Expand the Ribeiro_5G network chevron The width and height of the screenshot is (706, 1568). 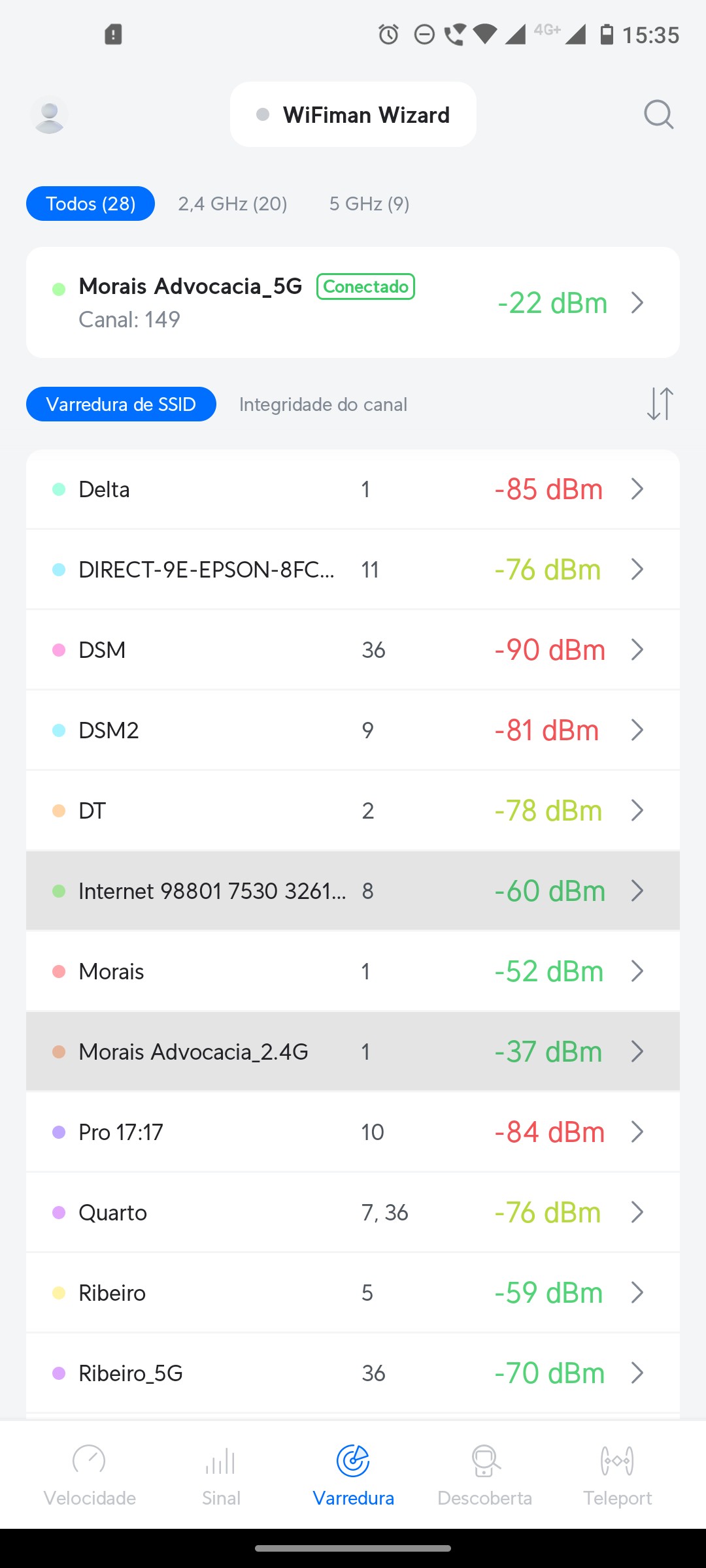637,1373
